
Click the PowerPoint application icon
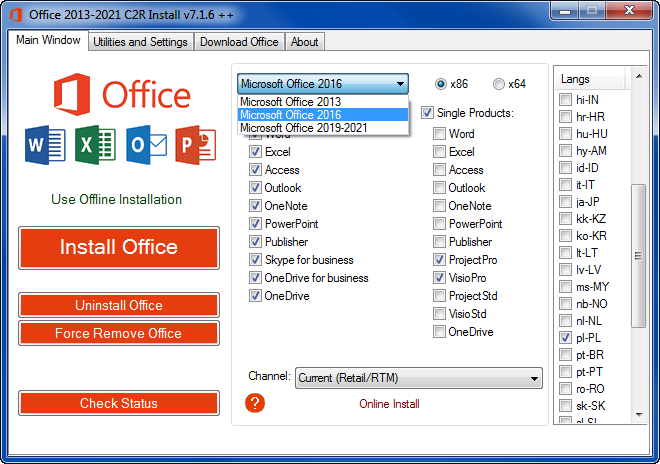196,145
